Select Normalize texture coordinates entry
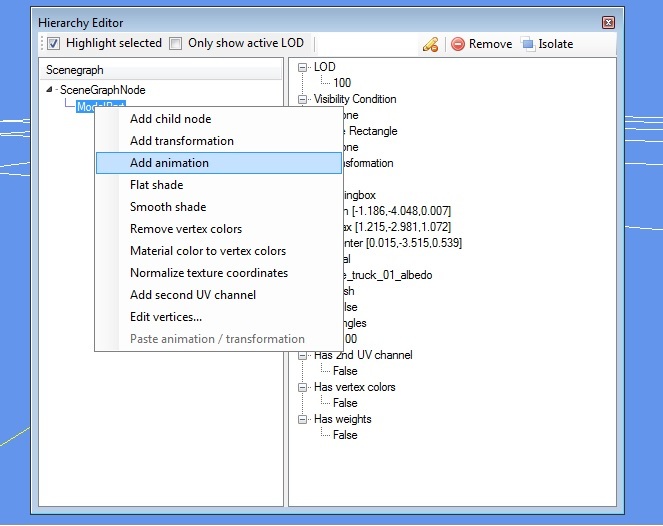Screen dimensions: 663x526 pyautogui.click(x=218, y=273)
